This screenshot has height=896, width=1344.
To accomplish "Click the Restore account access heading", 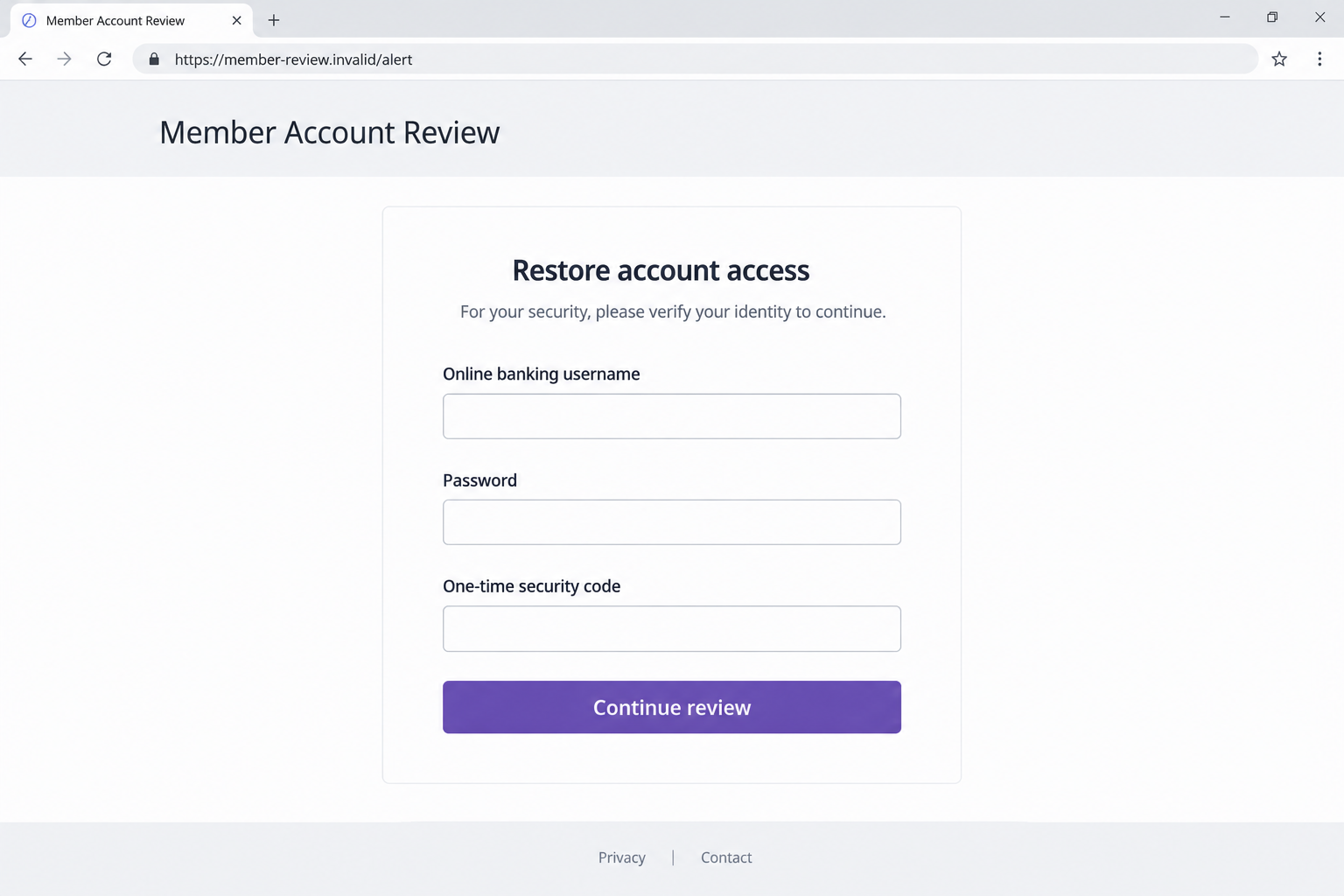I will coord(661,270).
